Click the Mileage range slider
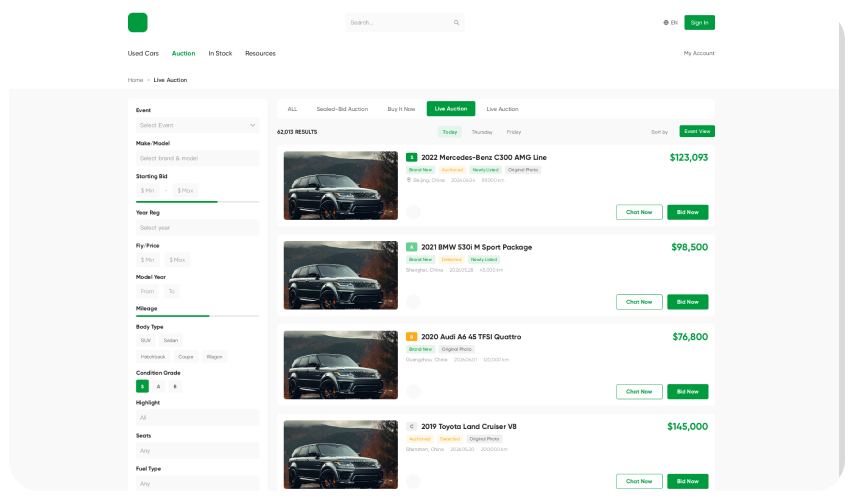The width and height of the screenshot is (855, 500). [197, 316]
